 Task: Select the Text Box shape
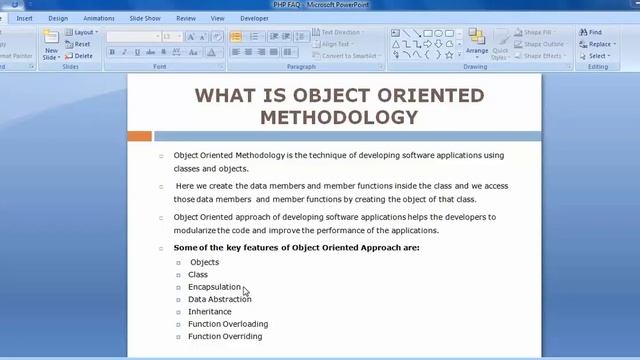396,33
